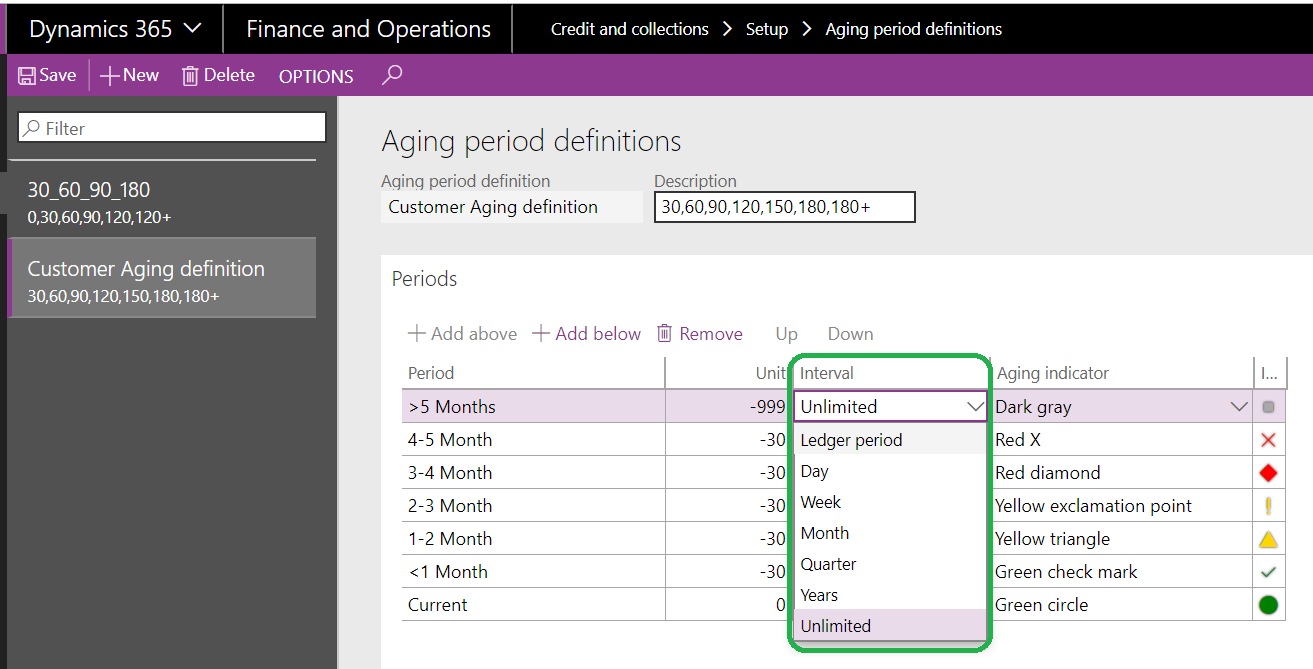Click the Save disk icon

27,76
